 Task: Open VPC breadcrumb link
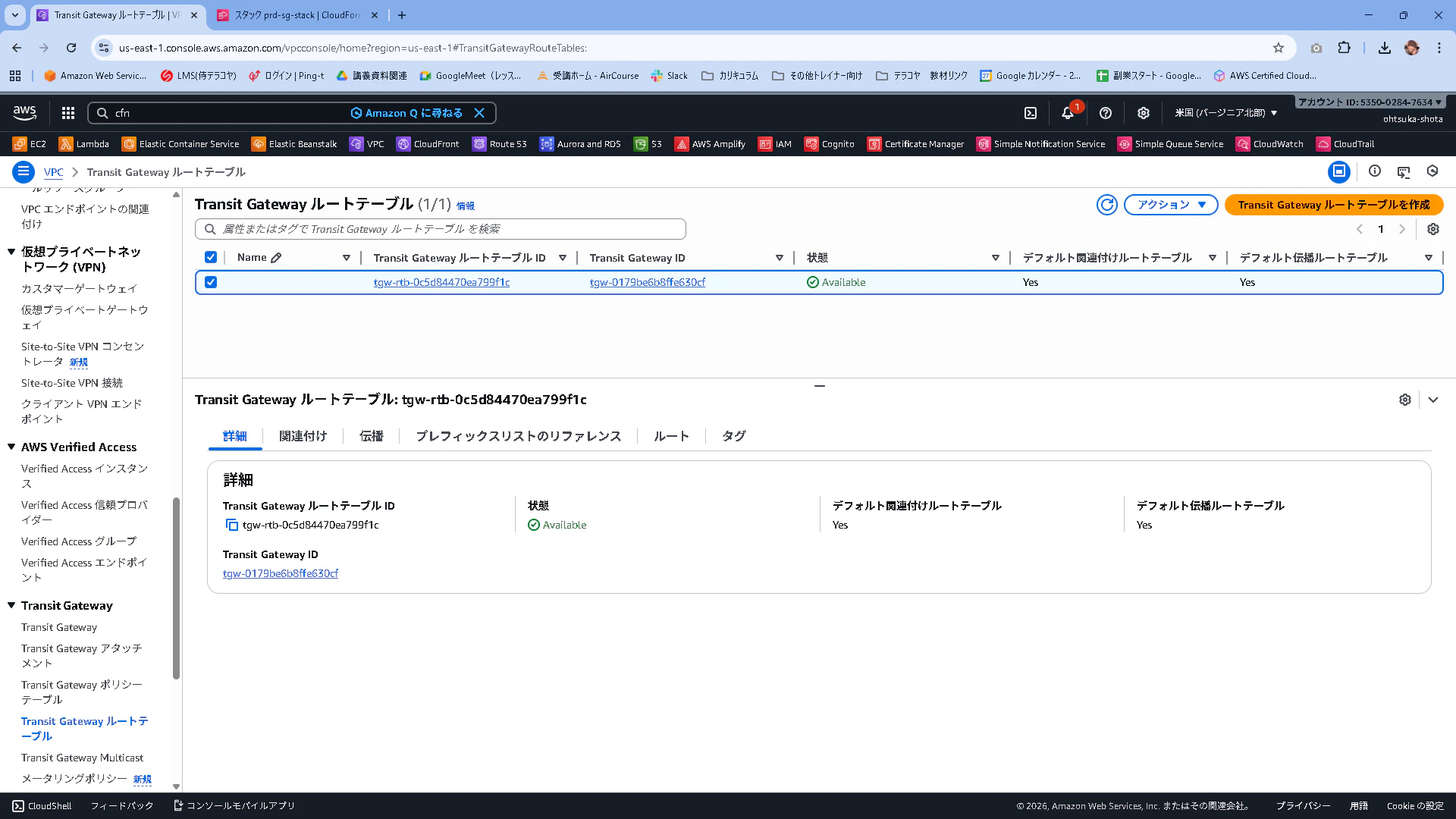coord(53,172)
